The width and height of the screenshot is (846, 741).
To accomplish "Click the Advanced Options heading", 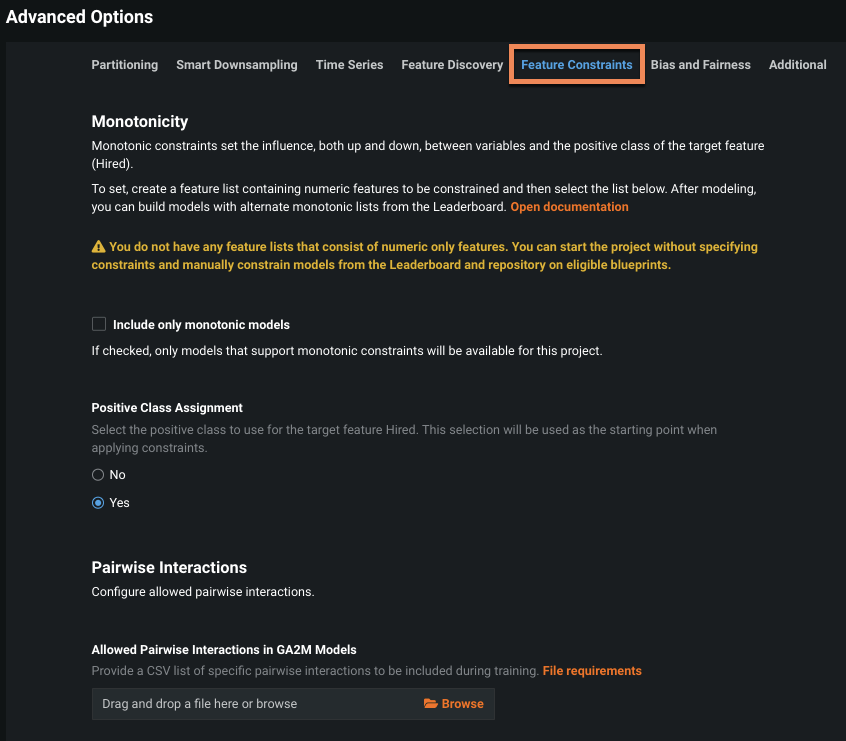I will pos(79,17).
